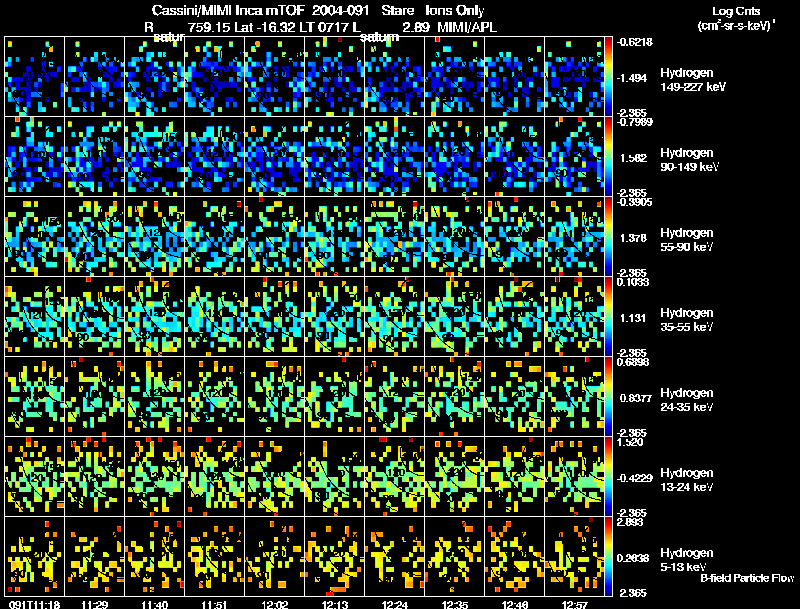This screenshot has width=800, height=609.
Task: Select the '11:51' time label
Action: (x=214, y=604)
